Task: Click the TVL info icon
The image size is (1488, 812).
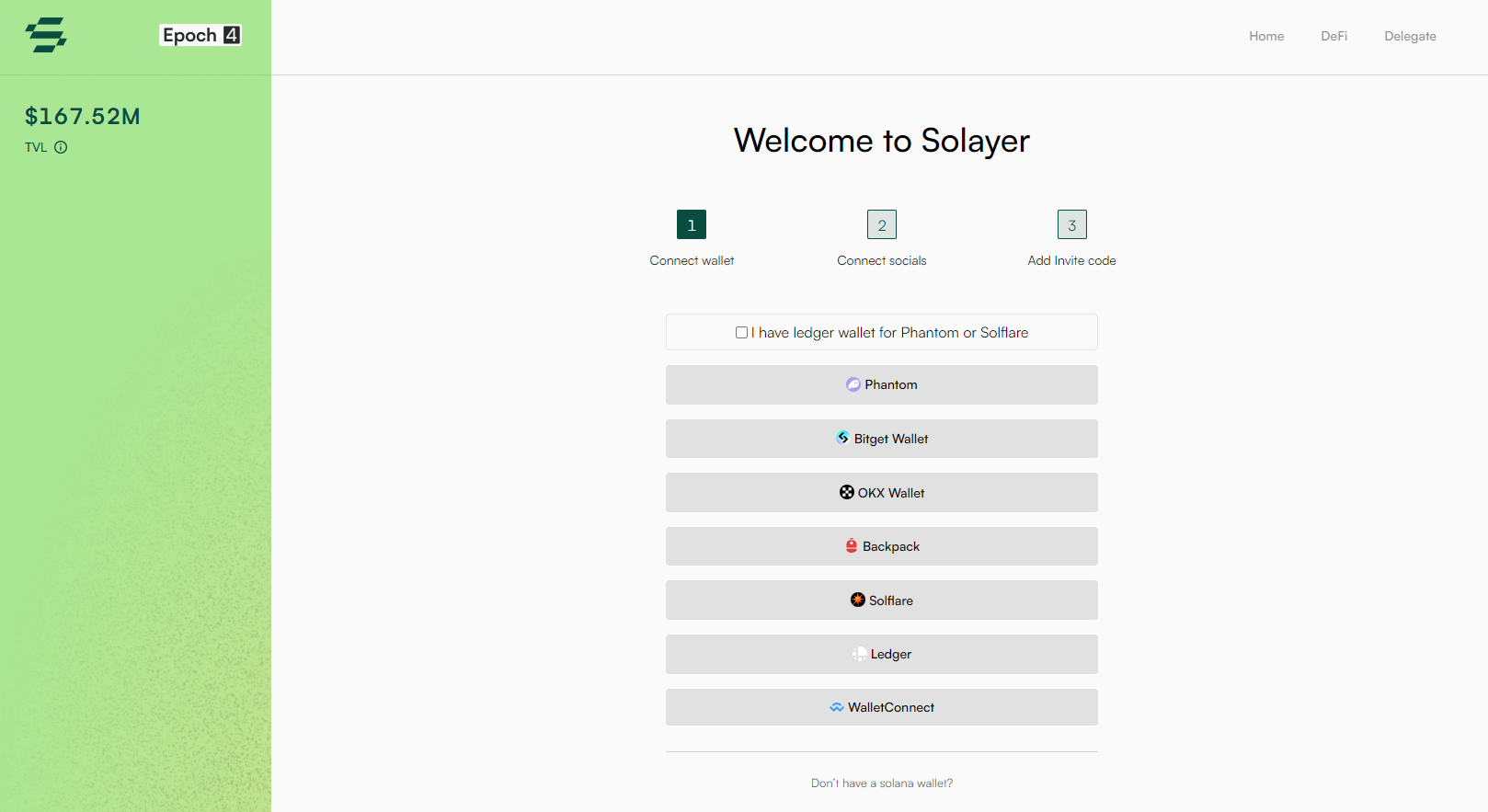Action: (x=61, y=147)
